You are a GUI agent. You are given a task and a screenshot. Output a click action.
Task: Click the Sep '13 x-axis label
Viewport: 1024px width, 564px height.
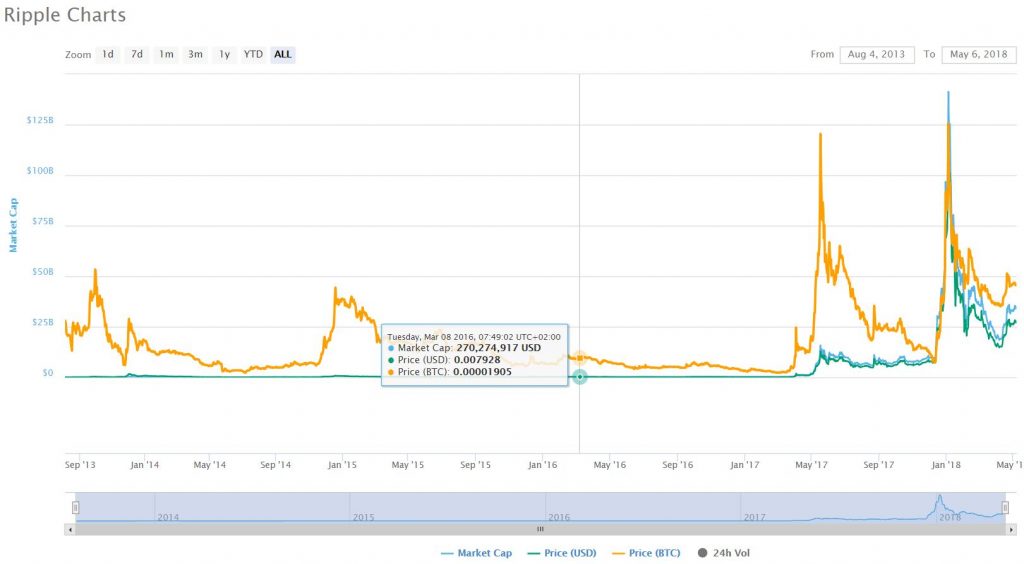(80, 465)
